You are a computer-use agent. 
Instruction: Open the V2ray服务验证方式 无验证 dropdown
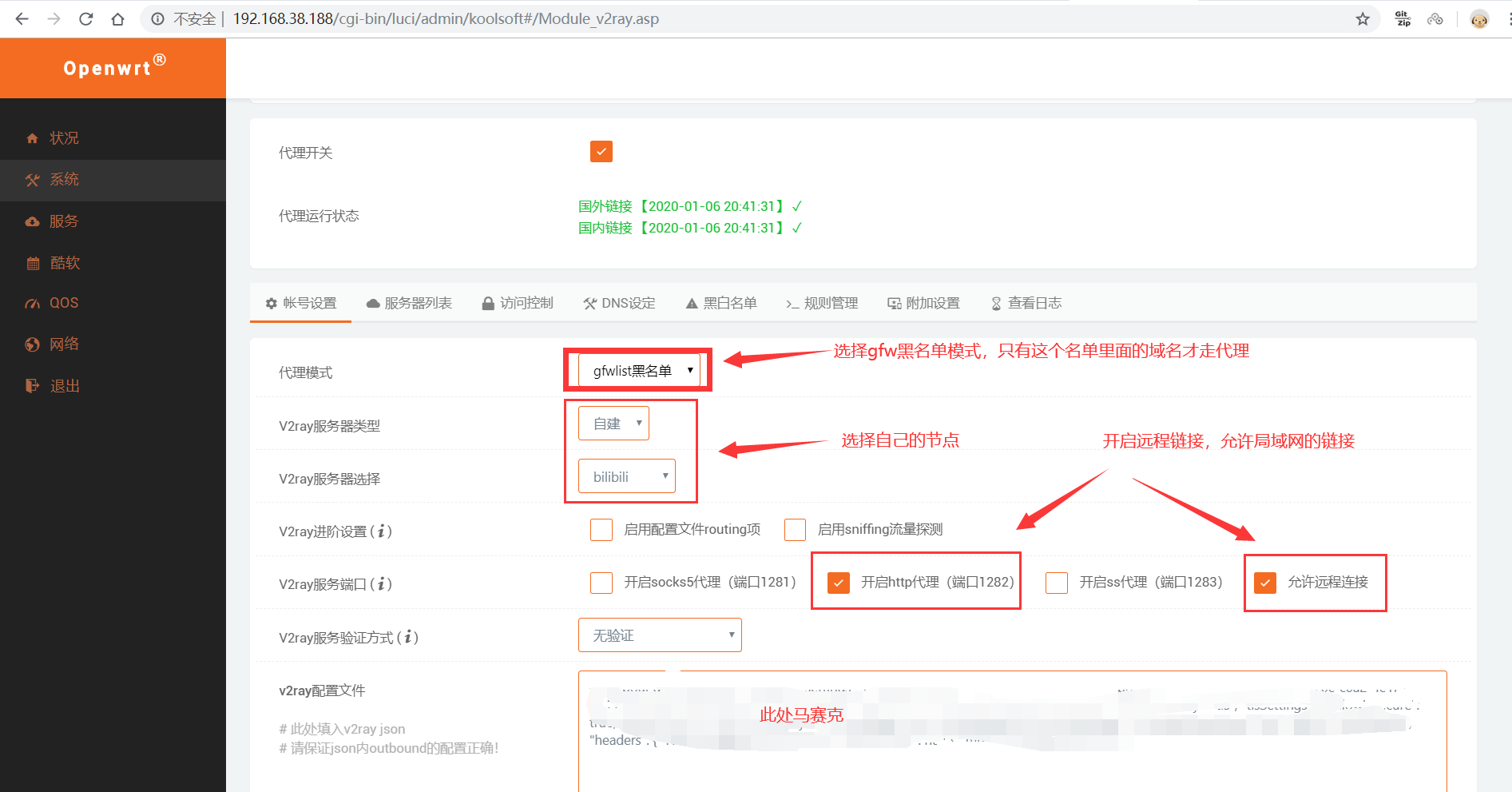click(x=660, y=635)
